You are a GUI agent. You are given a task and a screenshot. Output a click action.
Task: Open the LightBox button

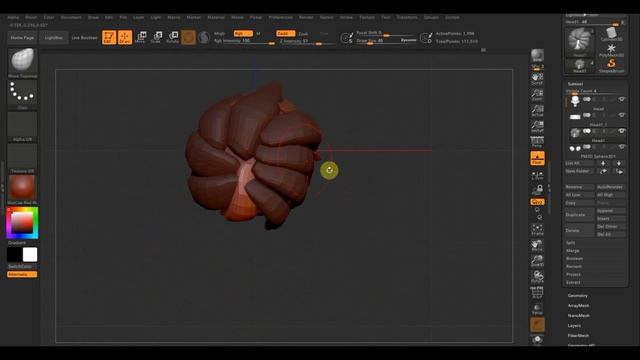[53, 38]
